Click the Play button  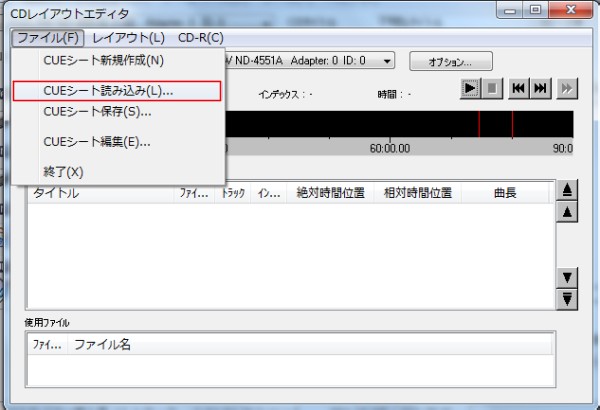[x=470, y=89]
